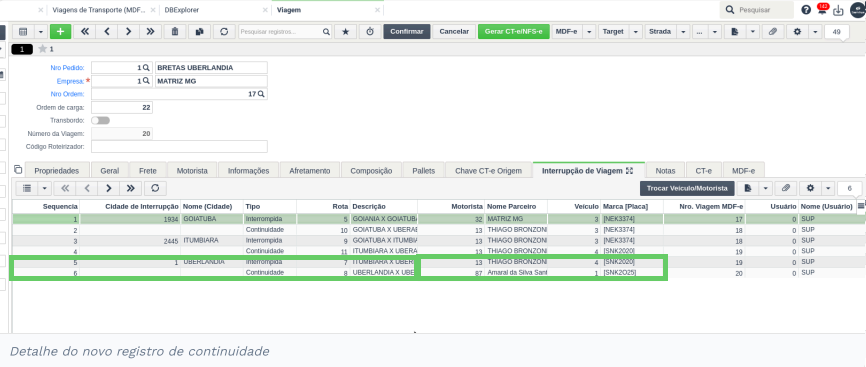
Task: Expand the MDF-e dropdown arrow
Action: 589,32
